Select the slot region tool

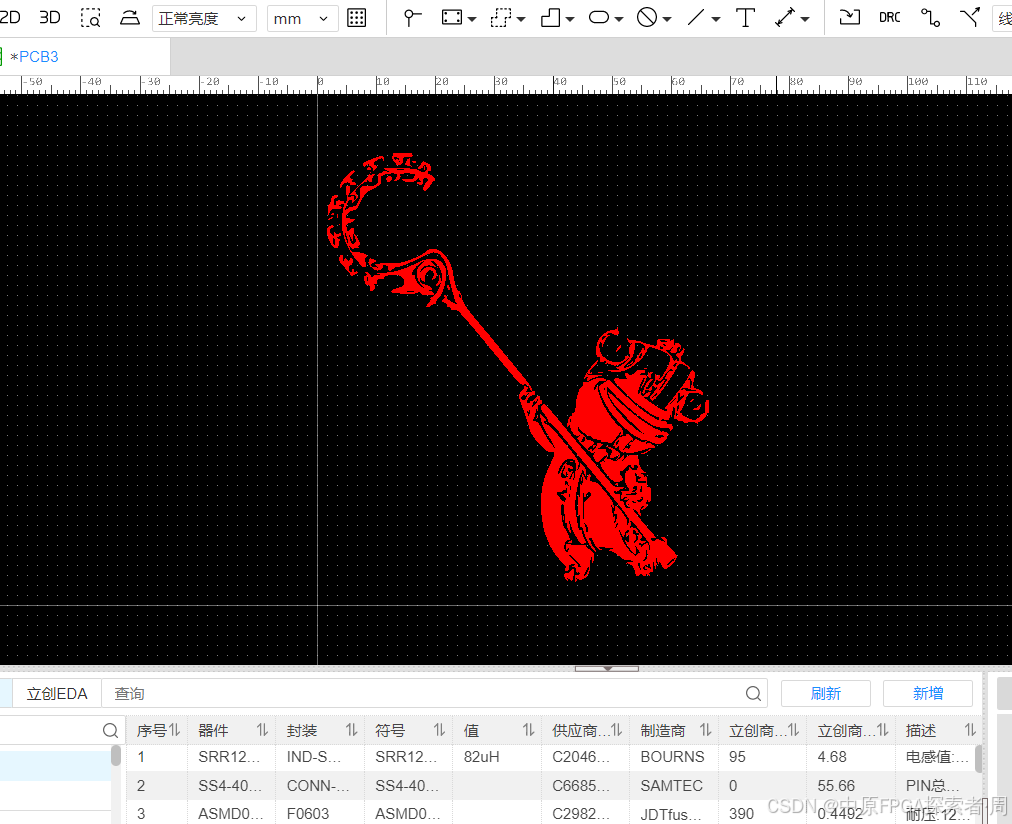click(x=599, y=17)
